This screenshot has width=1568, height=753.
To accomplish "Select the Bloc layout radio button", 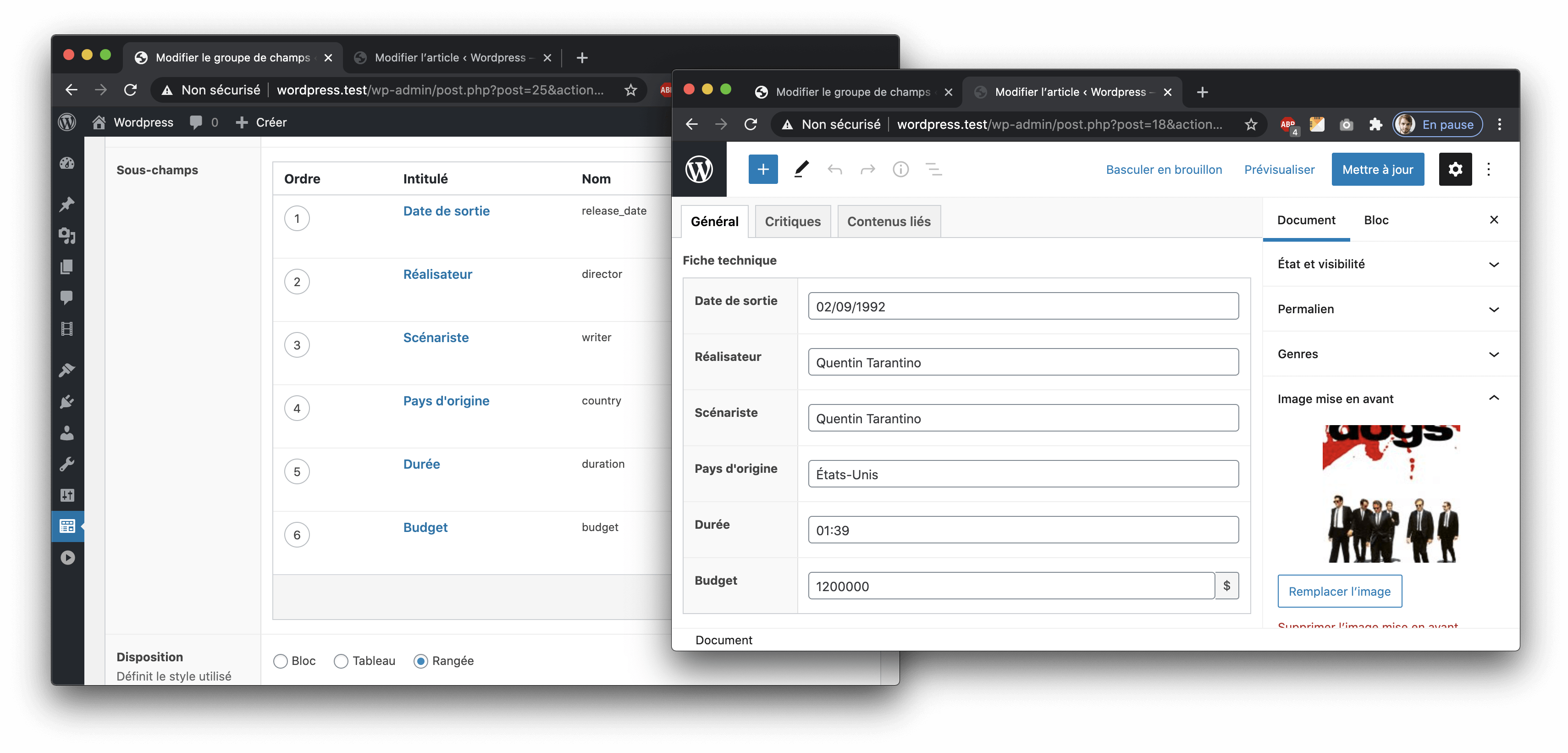I will (281, 661).
